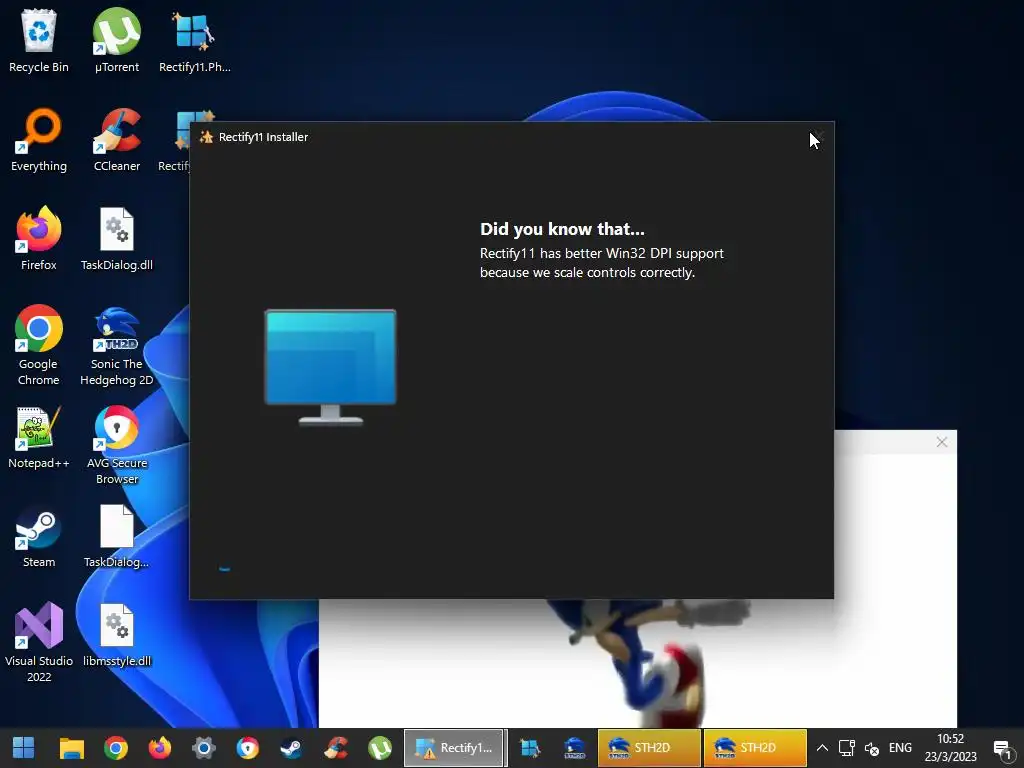
Task: Click the 'Did you know that...' heading
Action: 562,229
